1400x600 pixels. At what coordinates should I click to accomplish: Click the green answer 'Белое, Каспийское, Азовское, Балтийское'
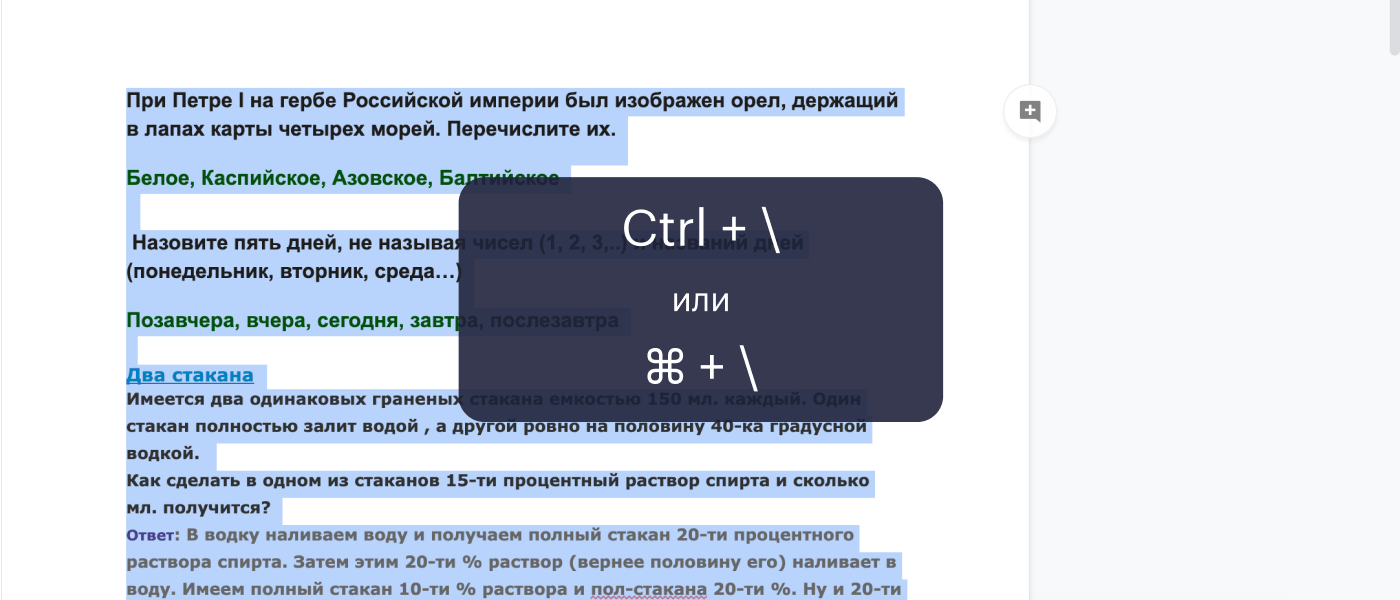(x=343, y=179)
